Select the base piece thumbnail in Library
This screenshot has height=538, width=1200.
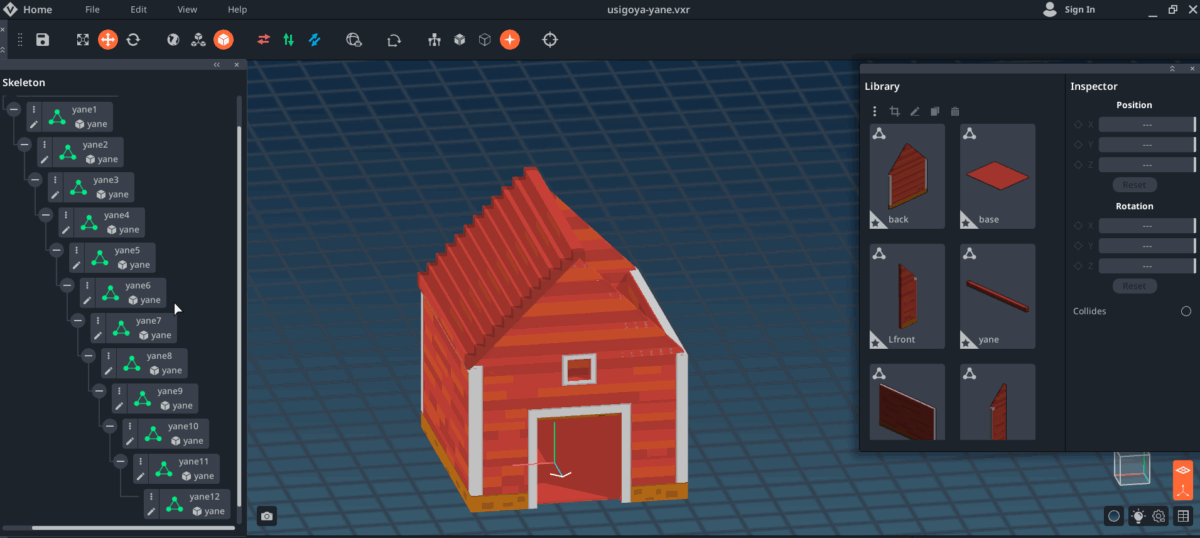[997, 176]
